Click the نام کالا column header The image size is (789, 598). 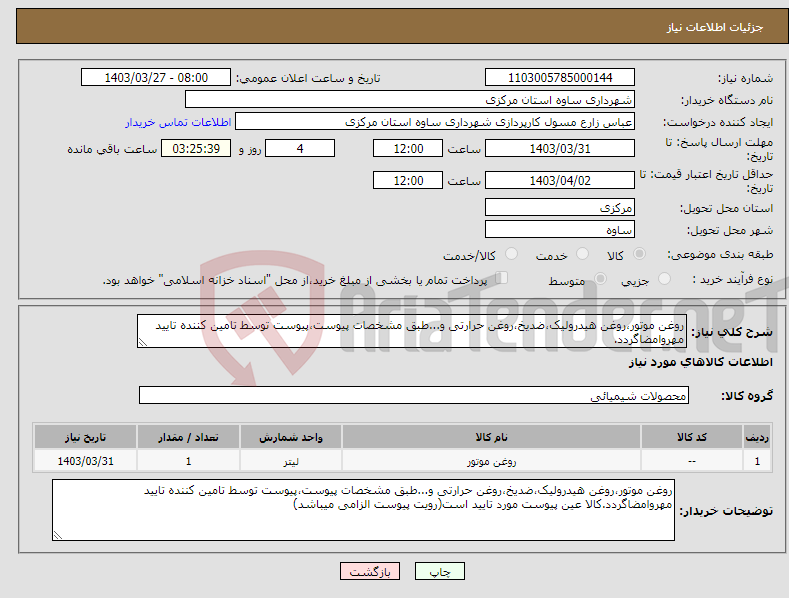[x=491, y=437]
